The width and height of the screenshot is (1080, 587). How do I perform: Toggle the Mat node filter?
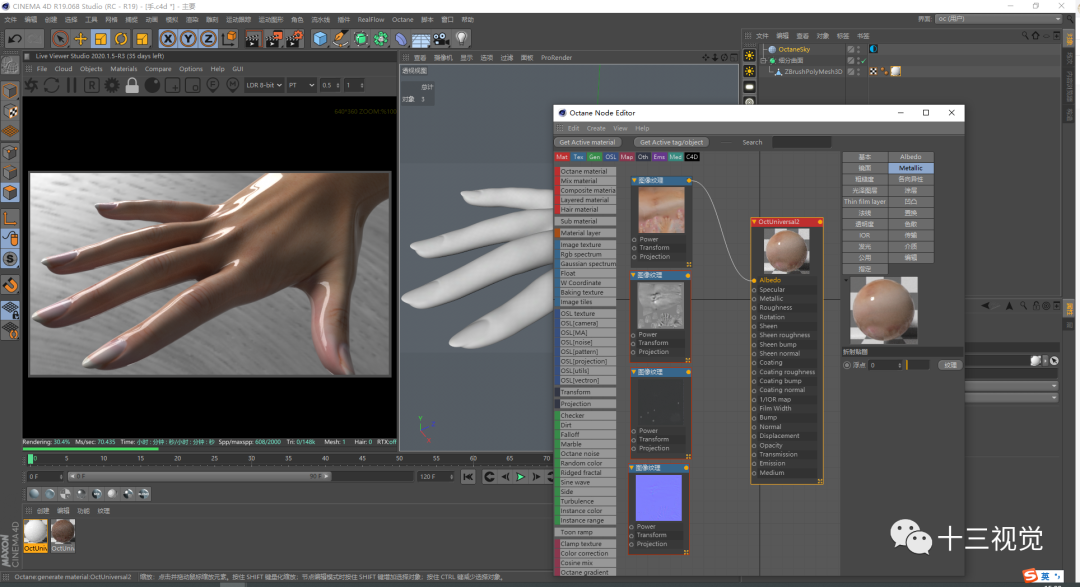tap(562, 157)
